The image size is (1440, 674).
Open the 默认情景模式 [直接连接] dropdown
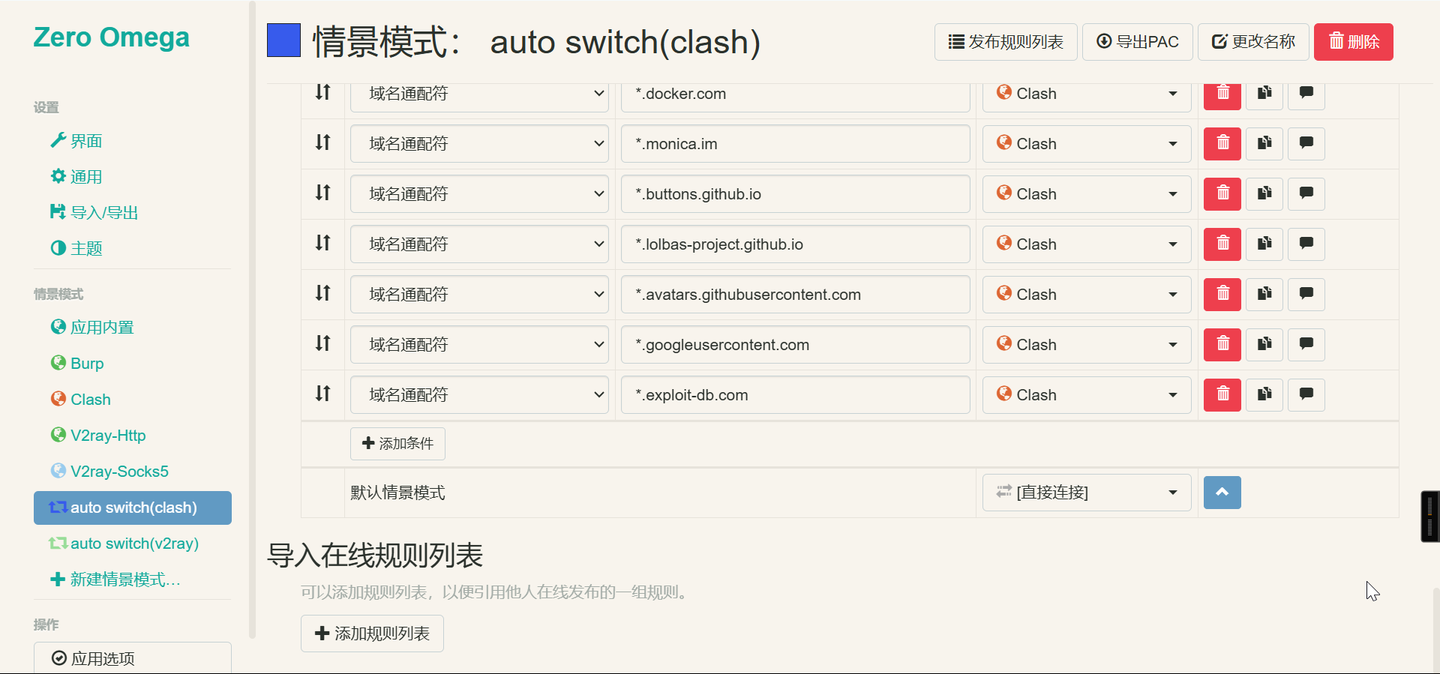tap(1086, 492)
